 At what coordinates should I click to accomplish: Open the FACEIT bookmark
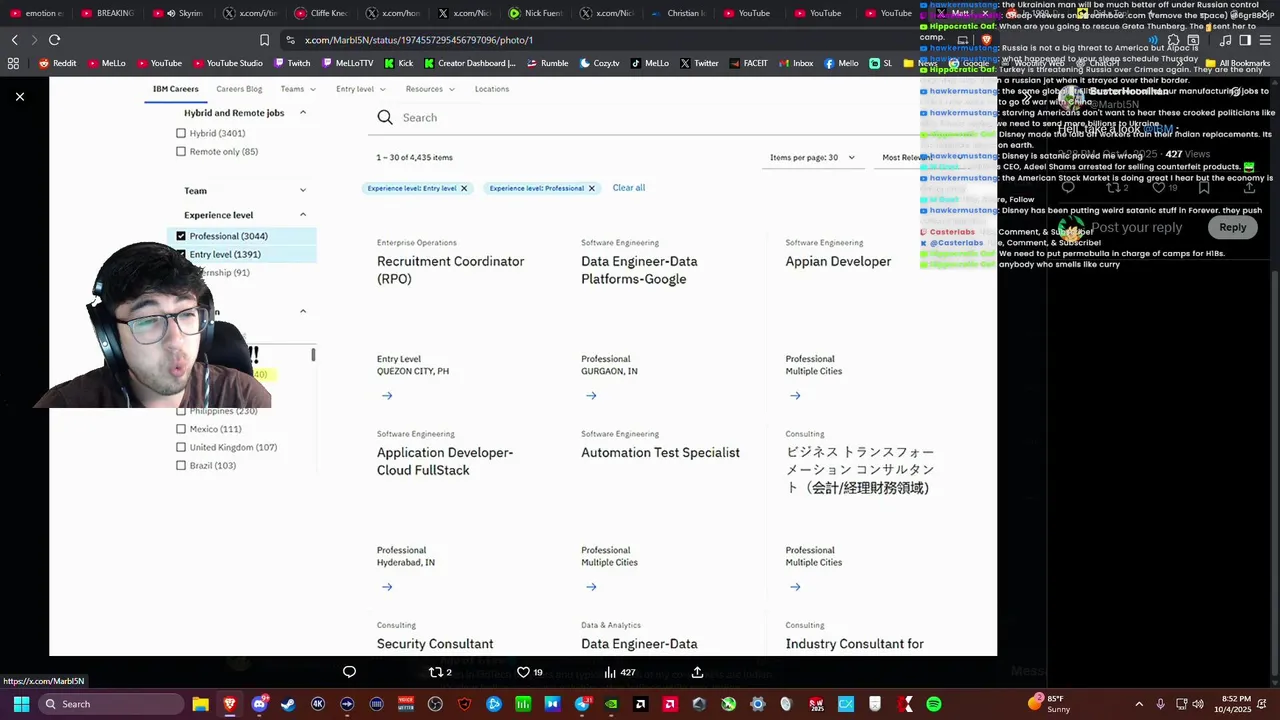click(x=748, y=63)
